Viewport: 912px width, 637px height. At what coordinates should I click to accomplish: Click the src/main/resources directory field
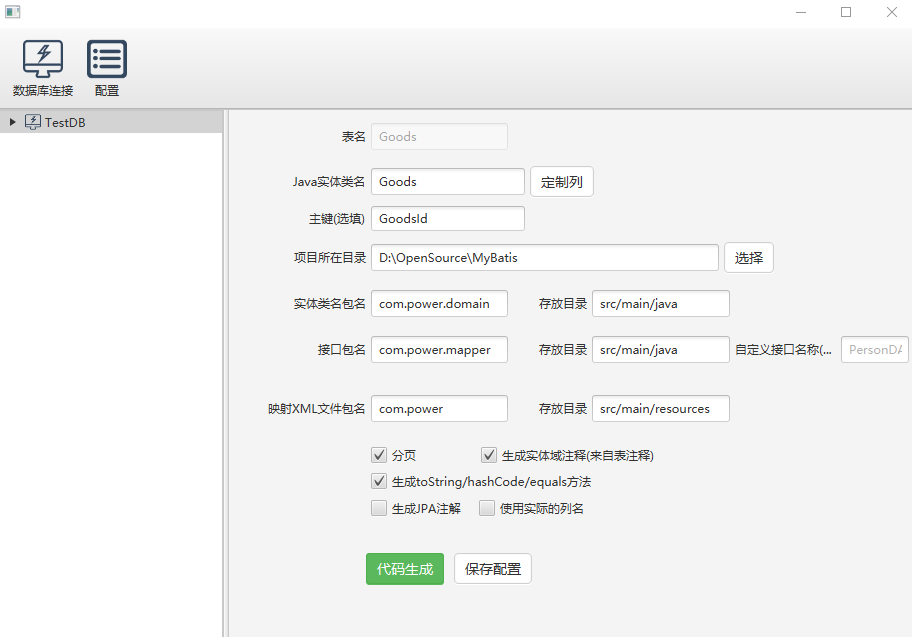pos(660,408)
